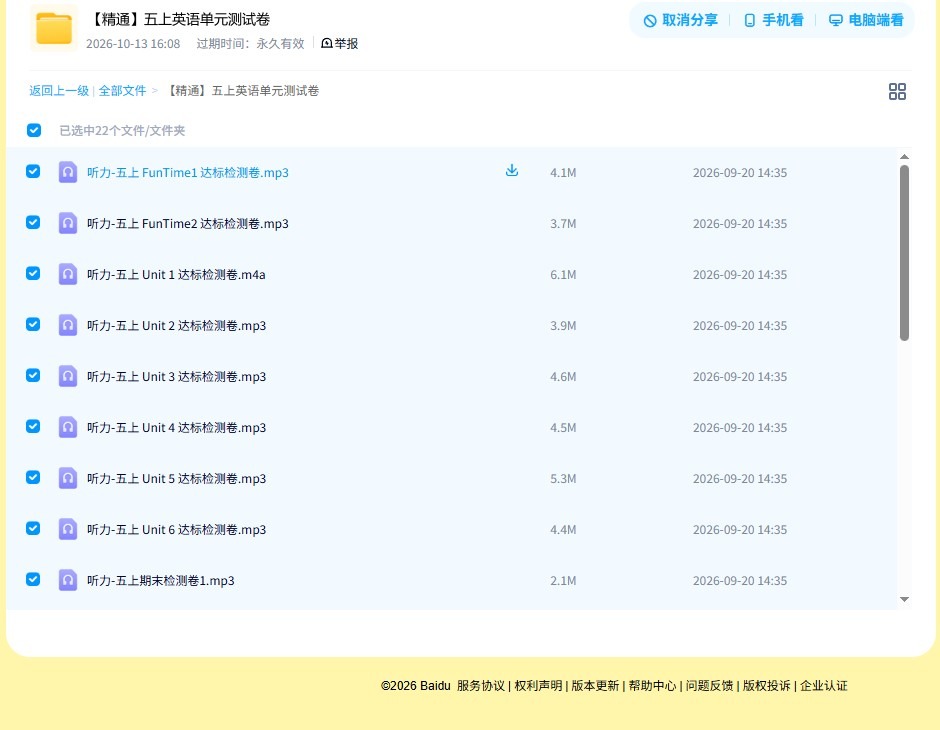Click audio icon for FunTime1 file

tap(68, 172)
